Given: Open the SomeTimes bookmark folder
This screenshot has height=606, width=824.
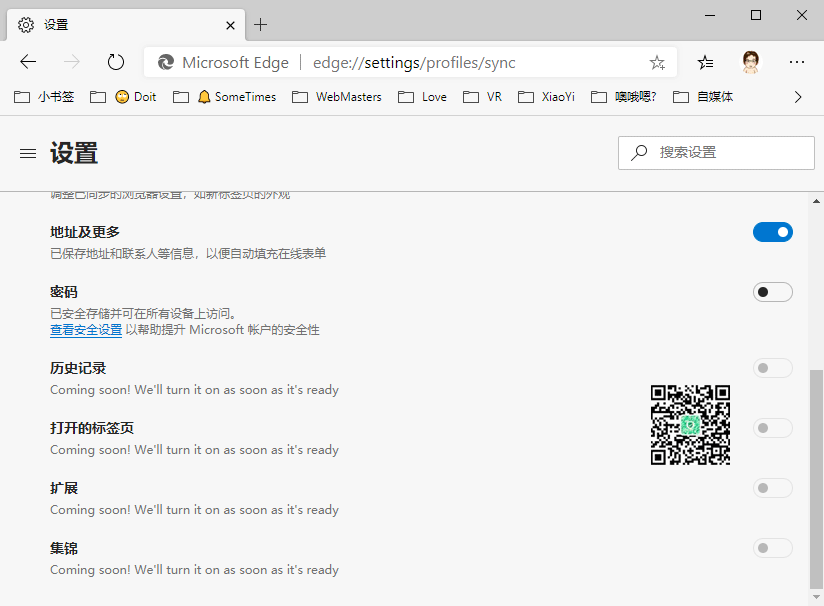Looking at the screenshot, I should tap(234, 97).
